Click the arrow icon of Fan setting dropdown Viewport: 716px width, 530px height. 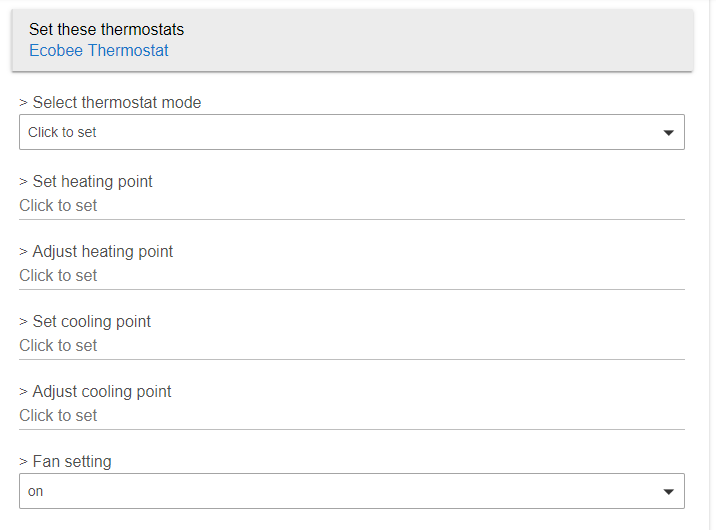(x=668, y=492)
